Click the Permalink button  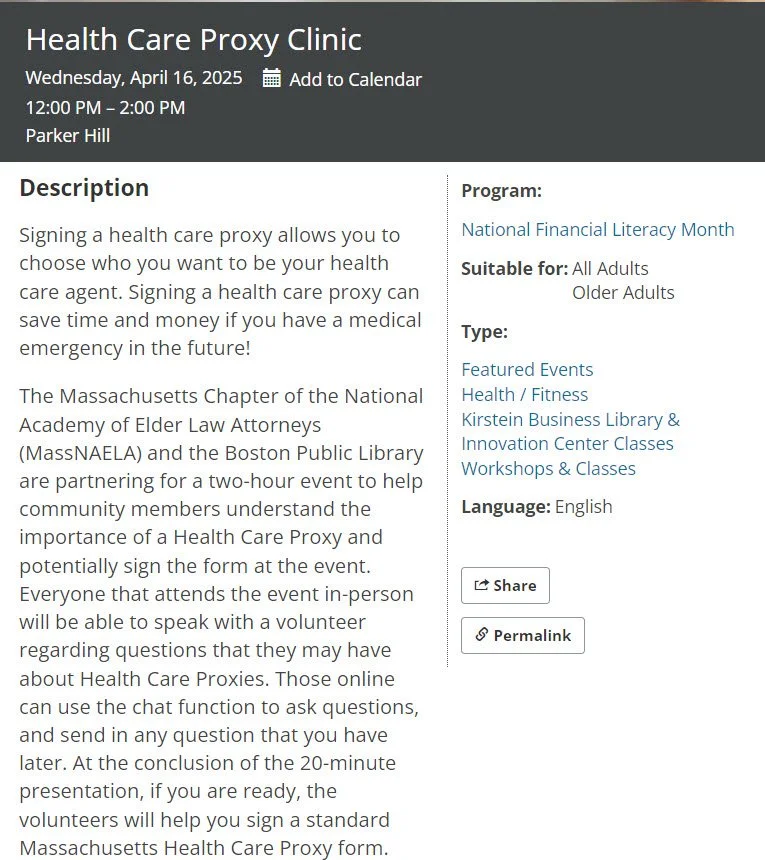pyautogui.click(x=523, y=636)
